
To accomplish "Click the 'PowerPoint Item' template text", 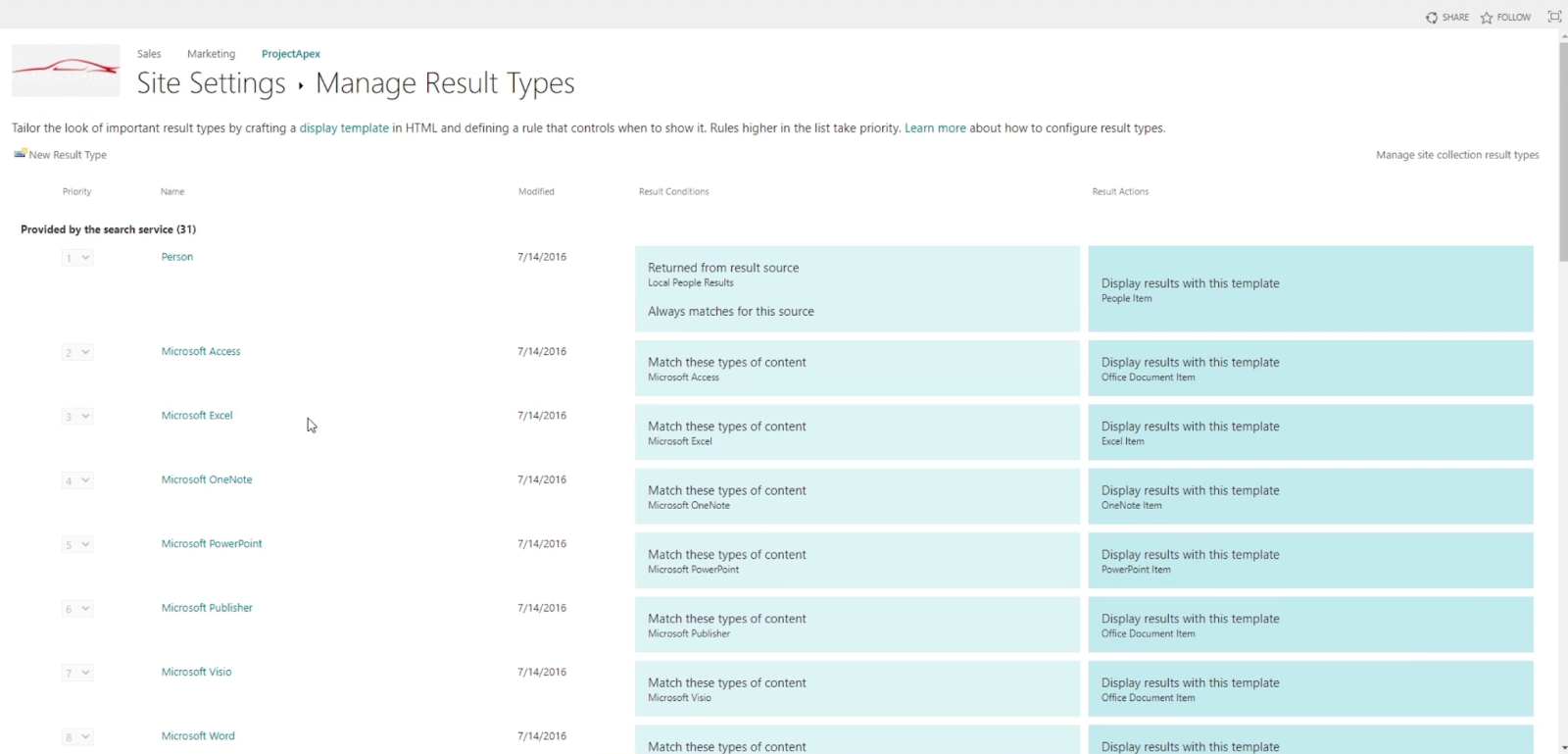I will pos(1136,570).
